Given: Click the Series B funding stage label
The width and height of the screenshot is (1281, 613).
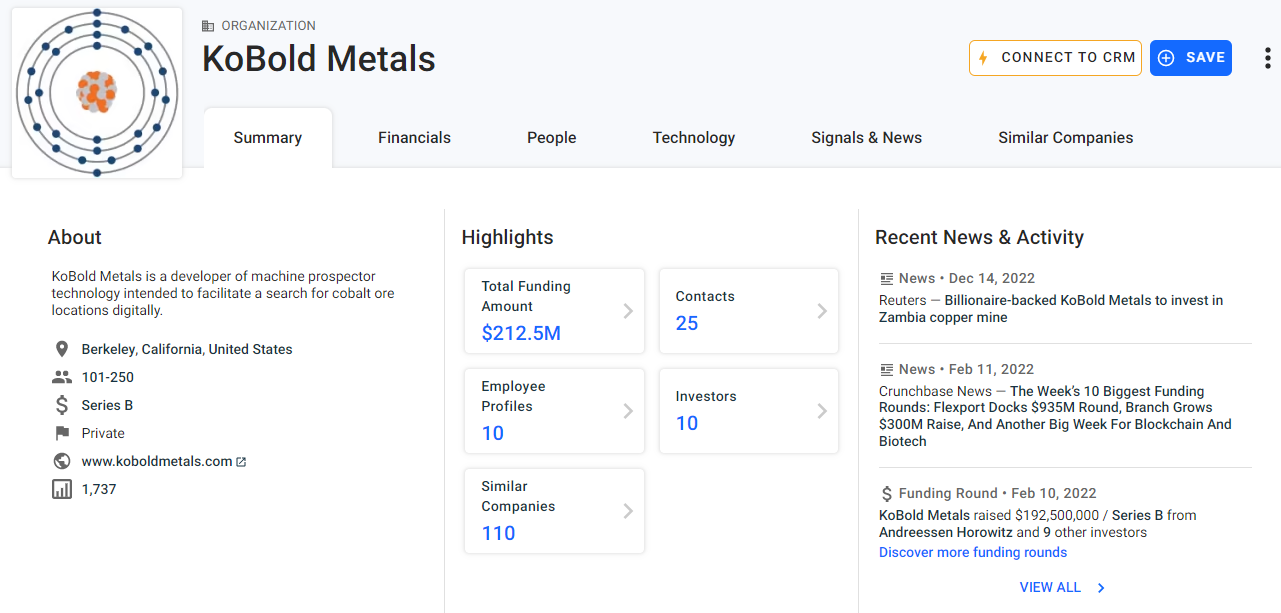Looking at the screenshot, I should 107,405.
